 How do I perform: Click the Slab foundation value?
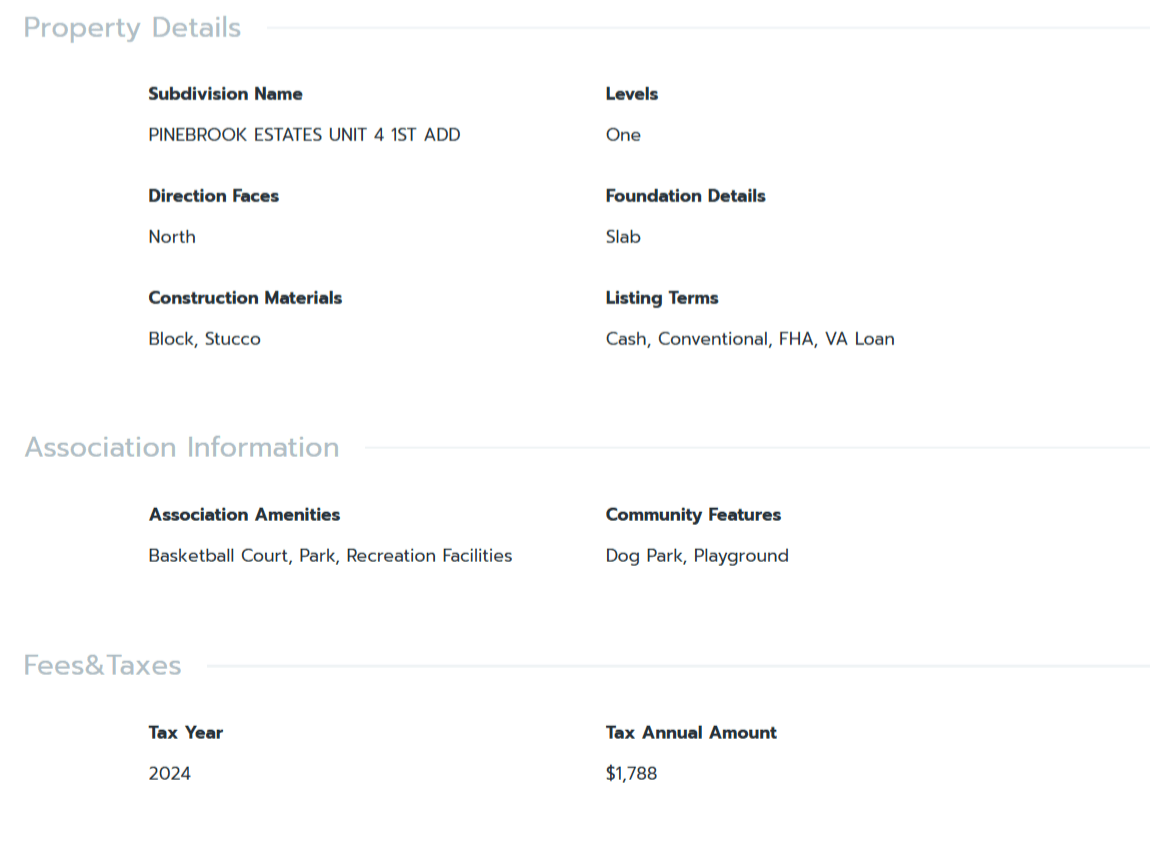pos(623,237)
